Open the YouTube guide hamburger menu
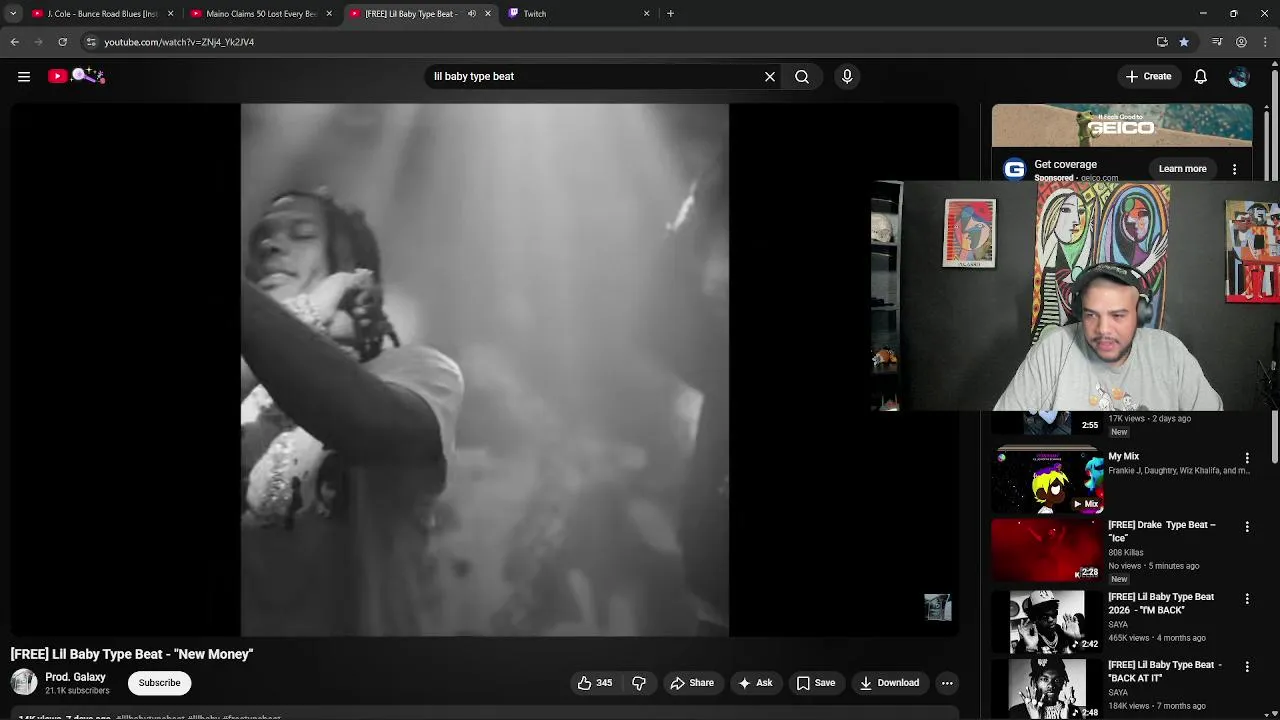This screenshot has height=720, width=1280. [x=24, y=76]
